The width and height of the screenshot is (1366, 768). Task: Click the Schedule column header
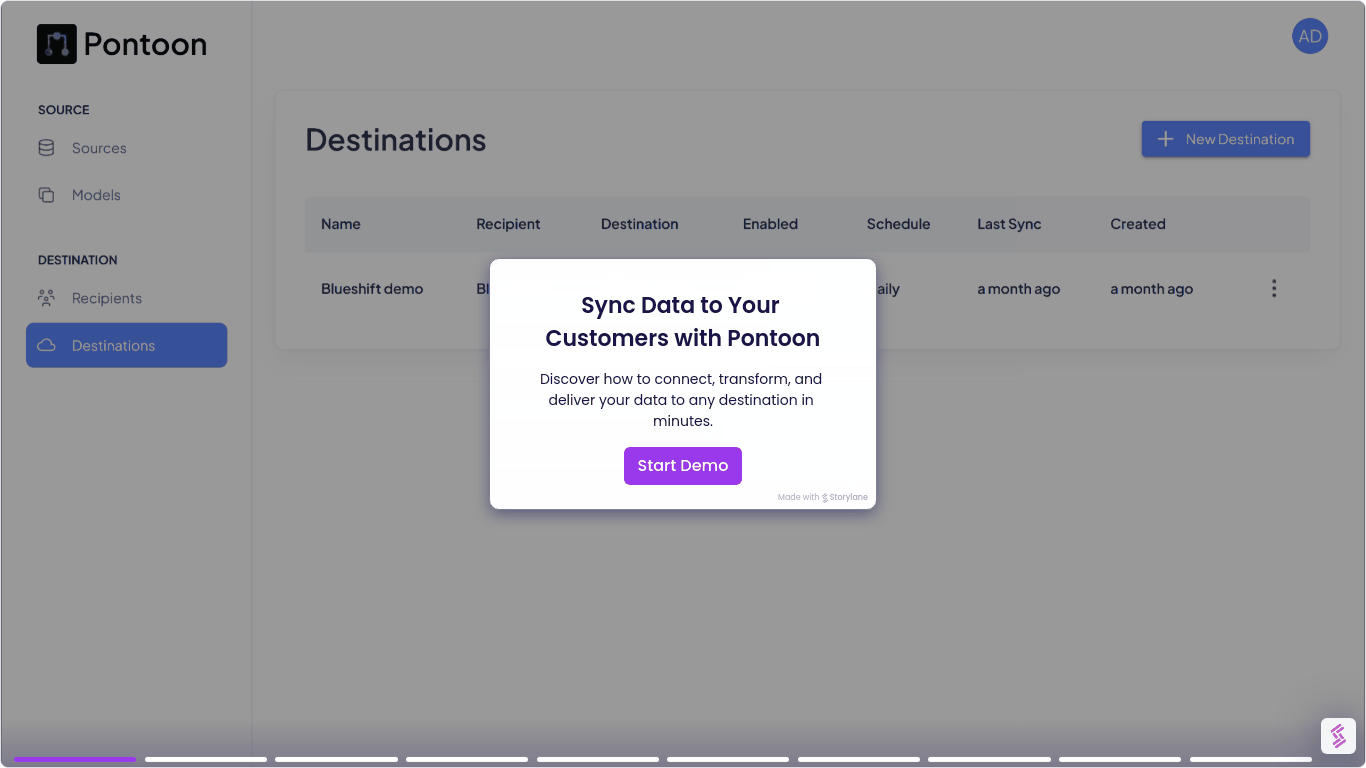click(x=898, y=224)
